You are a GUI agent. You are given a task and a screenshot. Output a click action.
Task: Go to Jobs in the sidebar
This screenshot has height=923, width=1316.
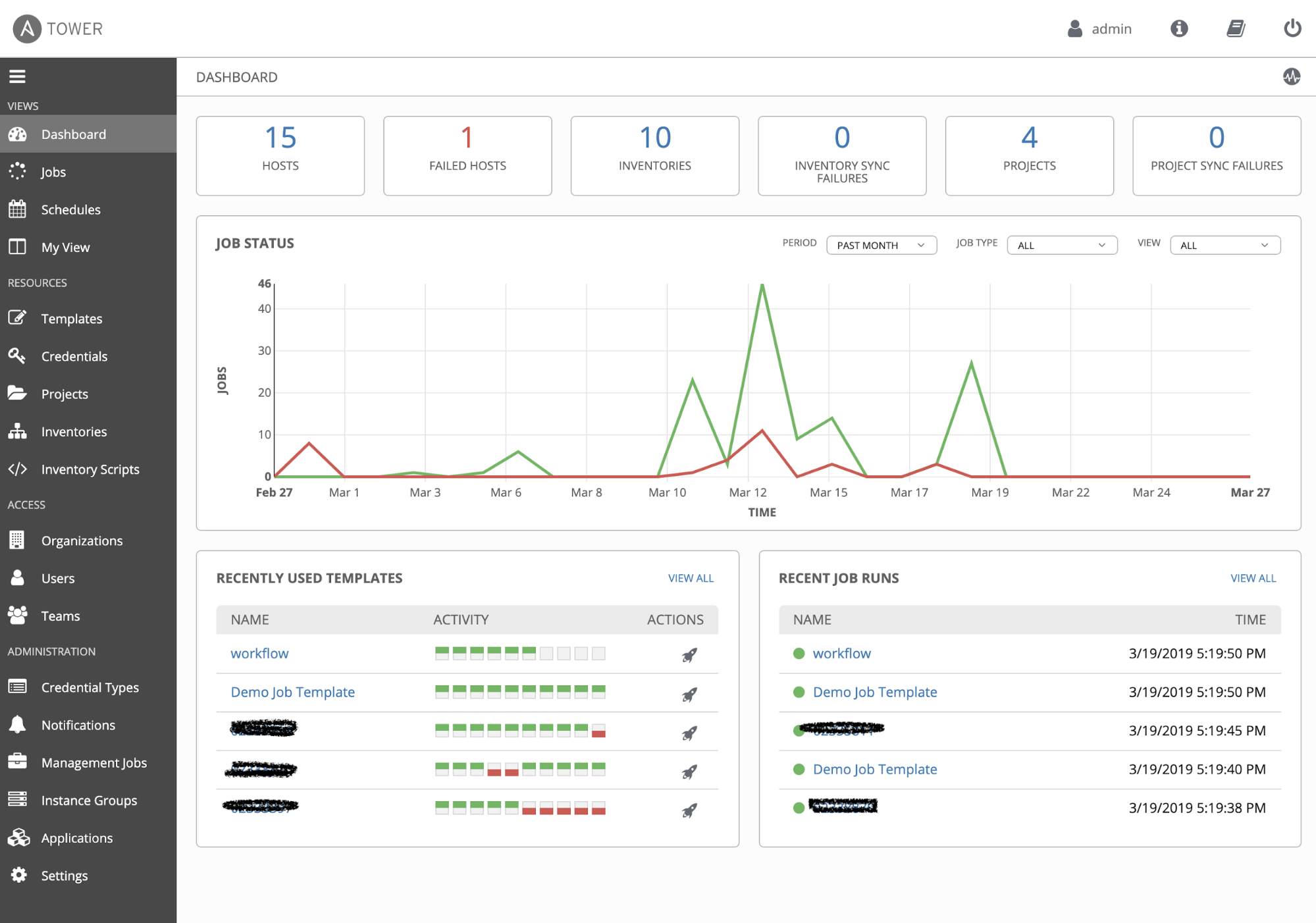click(53, 172)
